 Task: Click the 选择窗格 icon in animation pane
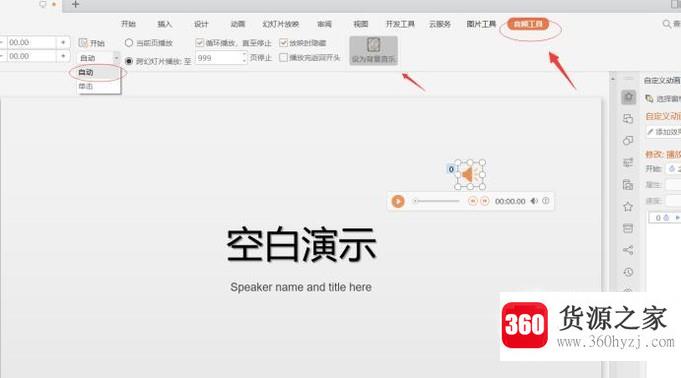[649, 99]
